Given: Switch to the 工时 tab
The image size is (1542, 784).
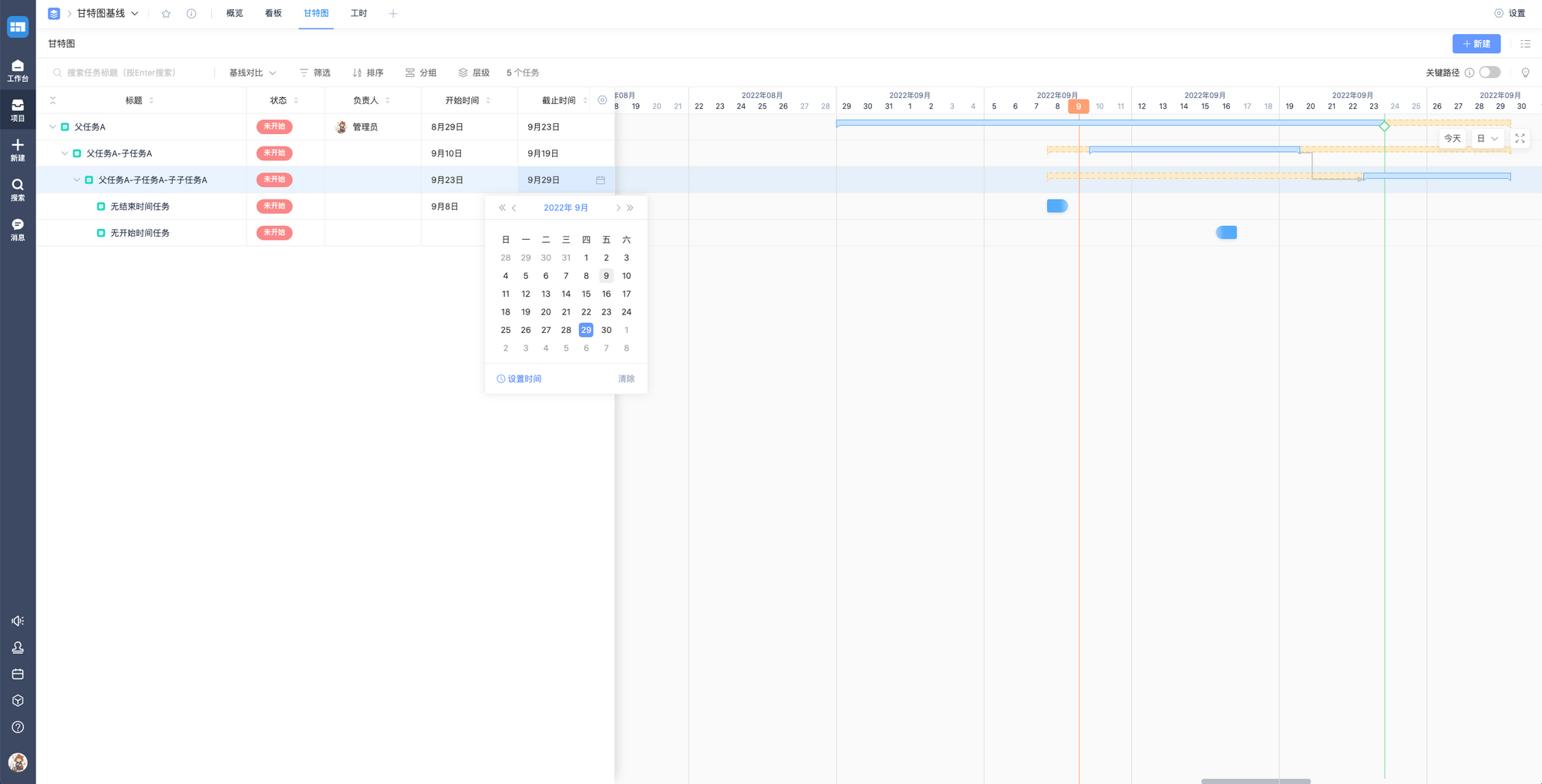Looking at the screenshot, I should click(x=359, y=14).
